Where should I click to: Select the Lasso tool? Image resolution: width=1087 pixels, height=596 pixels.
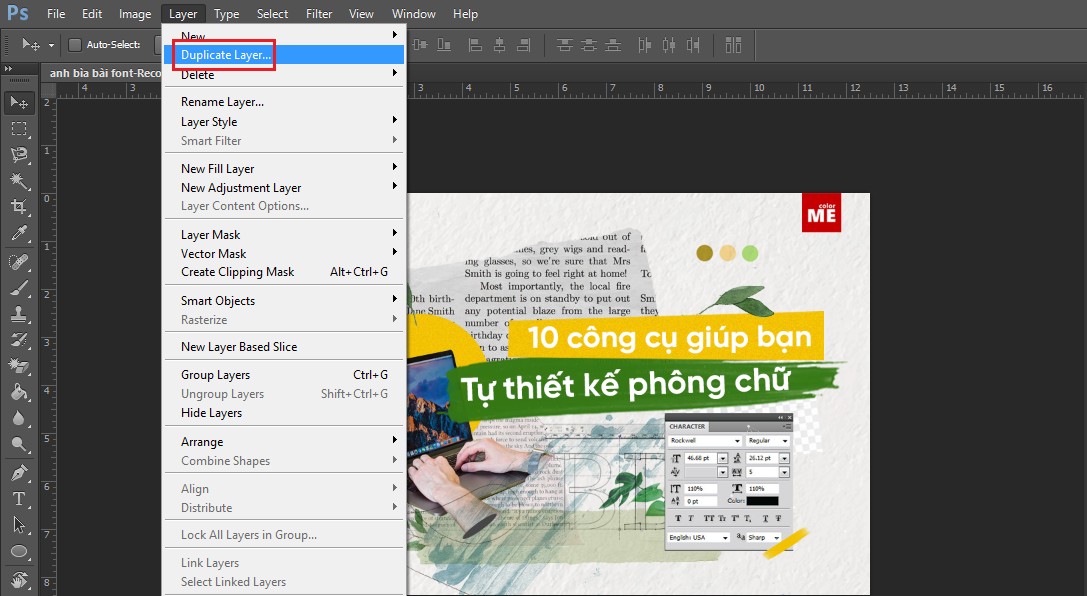(x=18, y=154)
